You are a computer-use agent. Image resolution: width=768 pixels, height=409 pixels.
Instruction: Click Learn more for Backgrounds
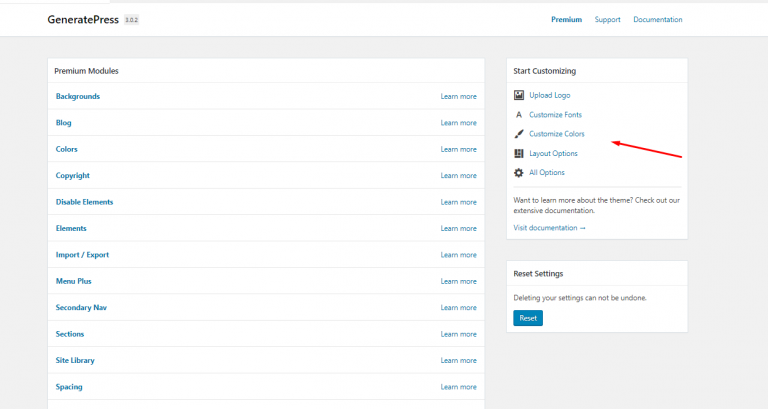tap(458, 96)
